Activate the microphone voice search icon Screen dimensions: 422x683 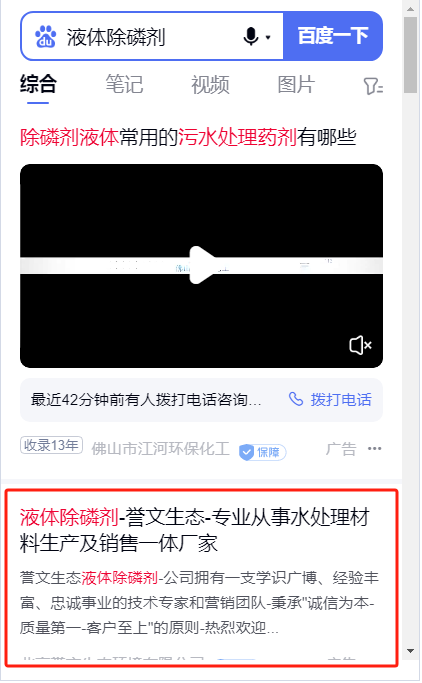251,37
